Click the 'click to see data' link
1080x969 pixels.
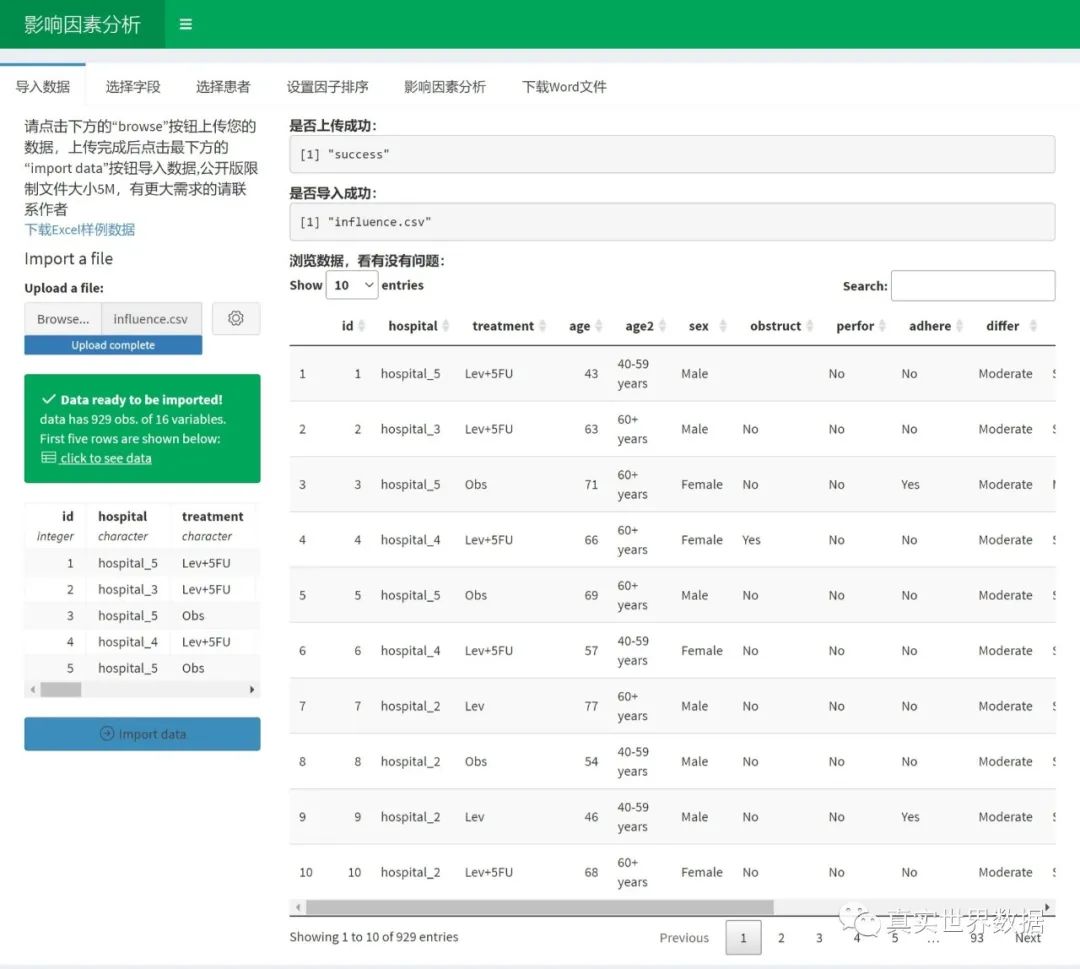pos(105,458)
